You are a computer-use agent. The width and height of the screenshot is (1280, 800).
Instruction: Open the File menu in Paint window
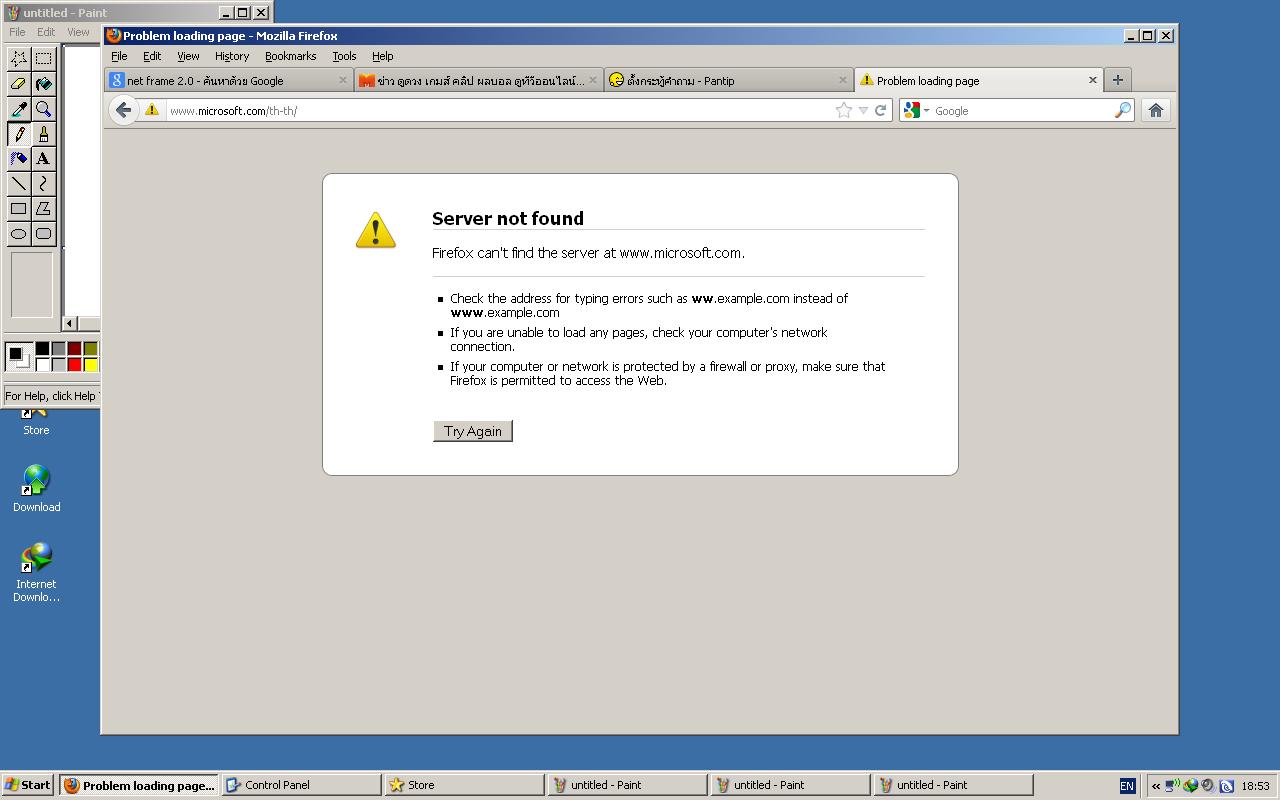coord(17,32)
